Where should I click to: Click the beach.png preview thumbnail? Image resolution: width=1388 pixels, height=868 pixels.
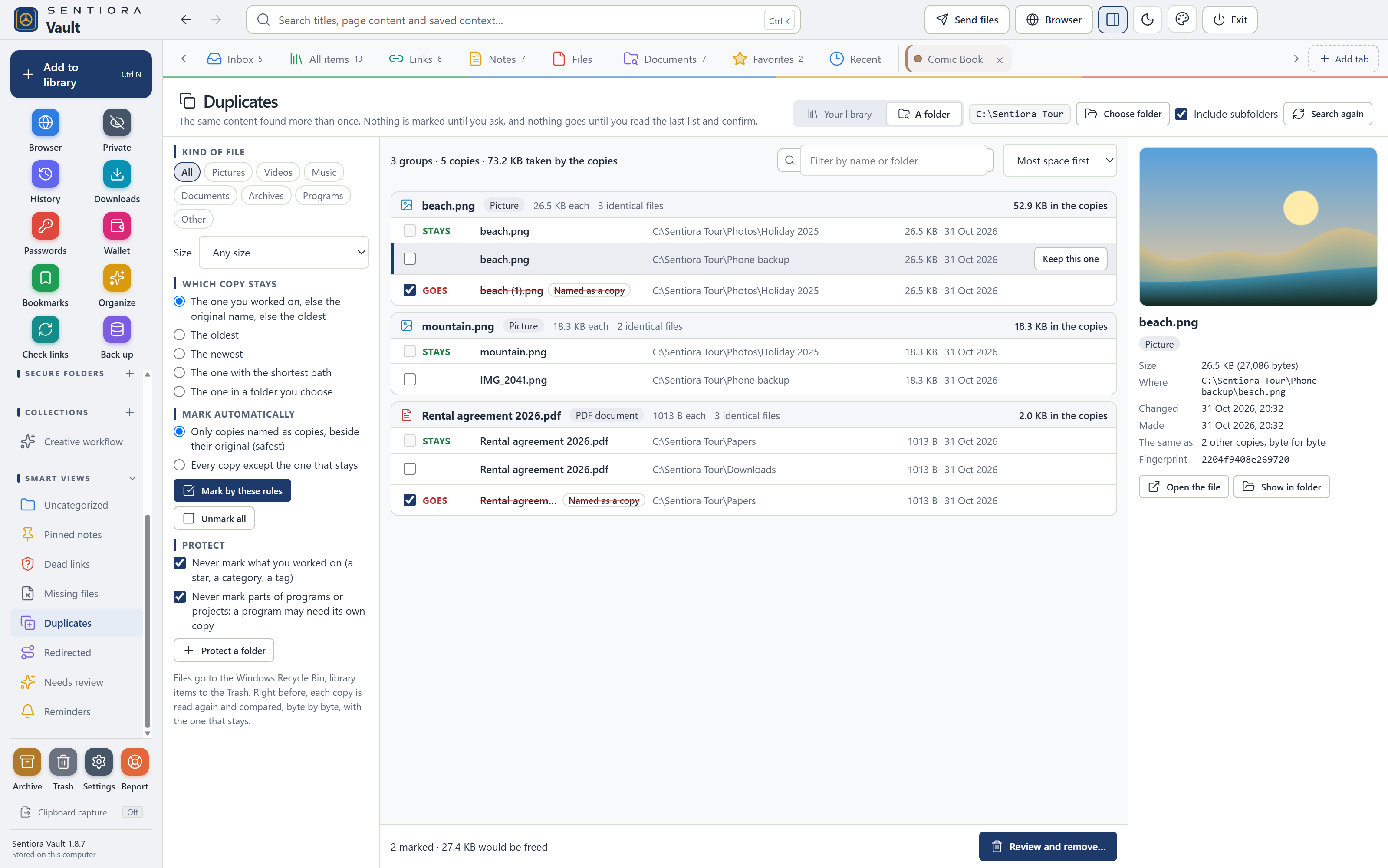(x=1257, y=227)
